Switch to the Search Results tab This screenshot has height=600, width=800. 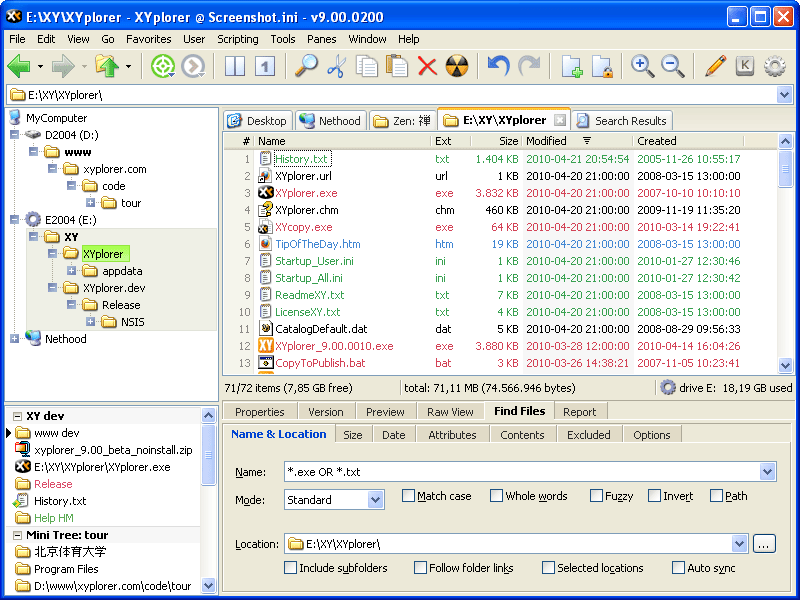coord(622,121)
